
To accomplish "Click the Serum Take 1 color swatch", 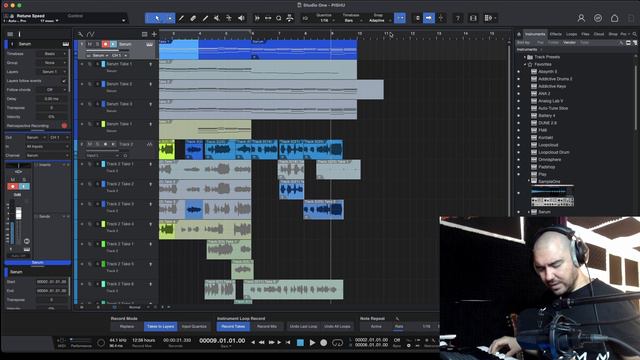I will (103, 64).
